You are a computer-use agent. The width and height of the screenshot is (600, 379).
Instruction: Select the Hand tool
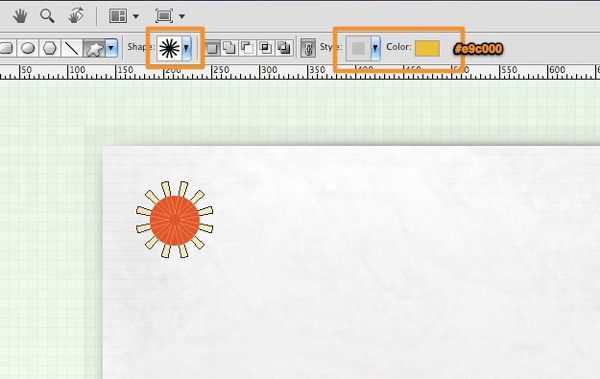[x=20, y=16]
